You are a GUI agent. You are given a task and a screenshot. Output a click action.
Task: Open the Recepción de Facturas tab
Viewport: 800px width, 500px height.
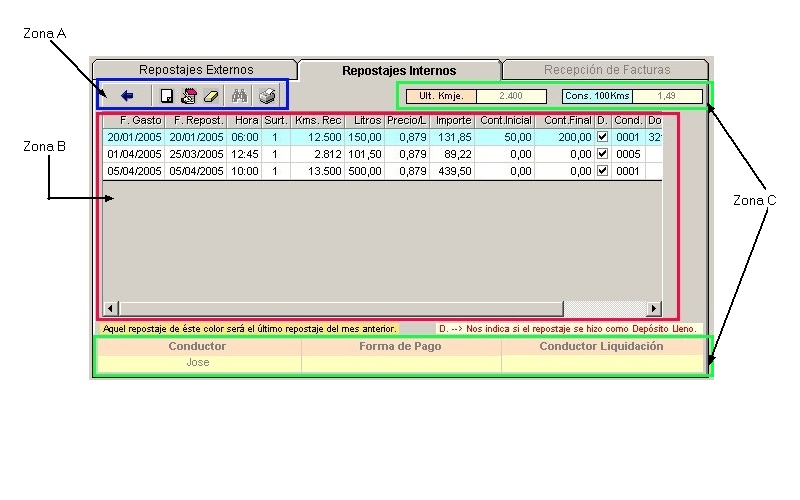tap(607, 69)
